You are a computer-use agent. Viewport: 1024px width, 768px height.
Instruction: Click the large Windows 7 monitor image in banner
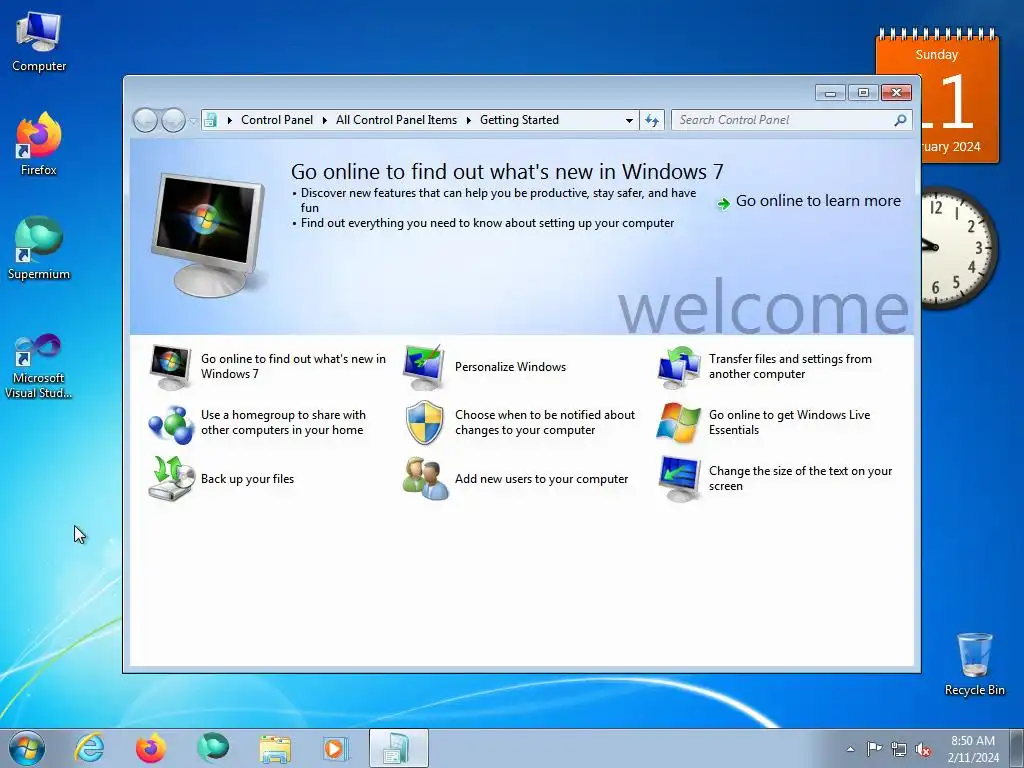208,234
